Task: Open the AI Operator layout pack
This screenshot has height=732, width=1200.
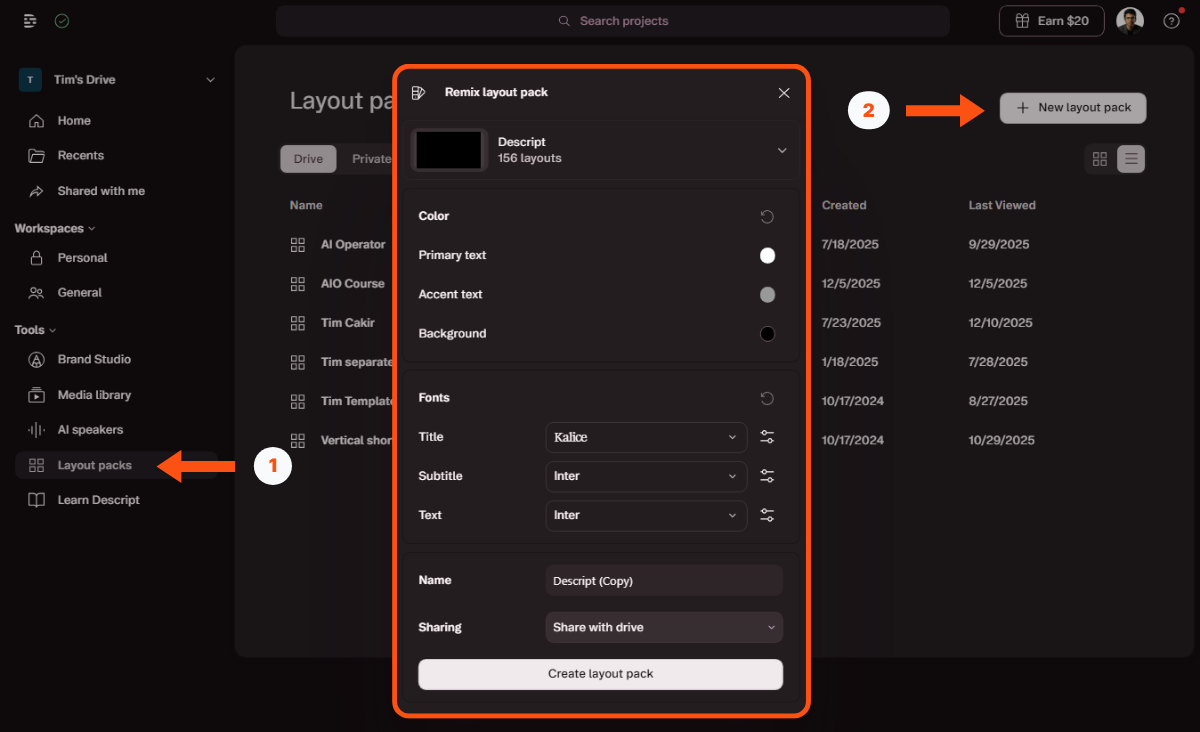Action: (x=353, y=245)
